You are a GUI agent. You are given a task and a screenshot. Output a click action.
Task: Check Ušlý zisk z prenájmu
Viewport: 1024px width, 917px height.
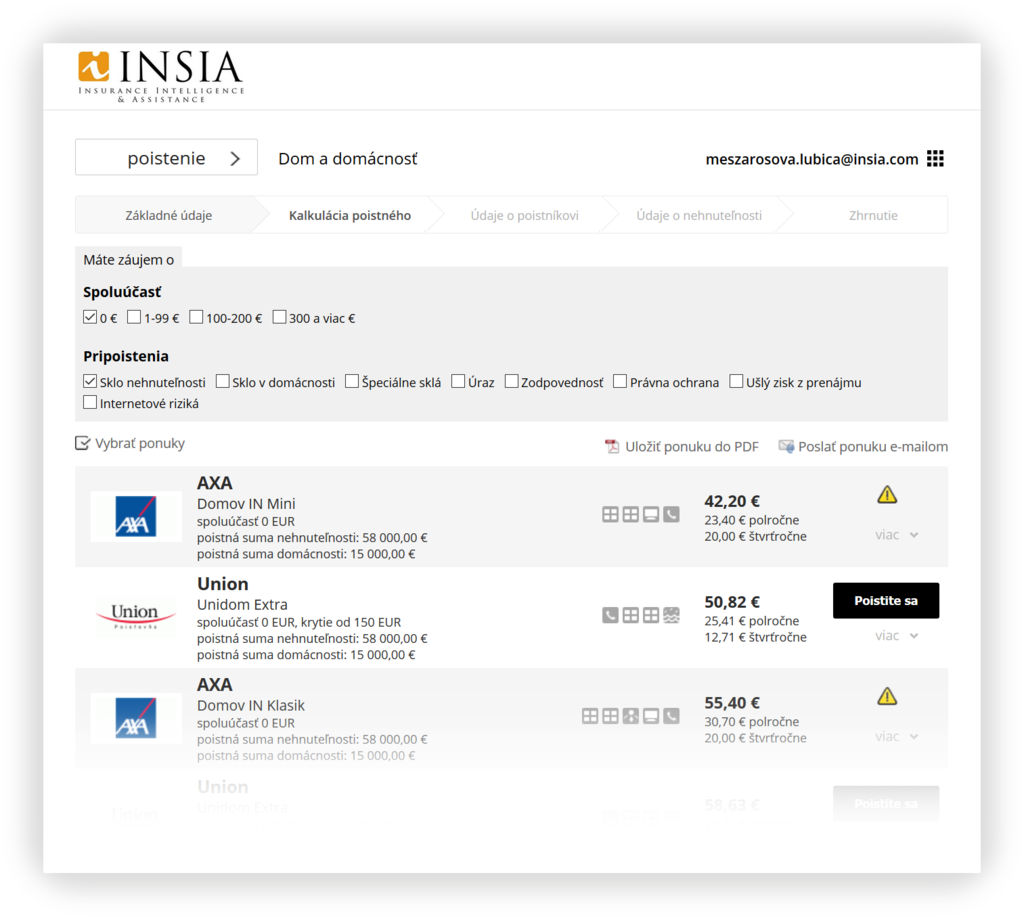(x=737, y=381)
